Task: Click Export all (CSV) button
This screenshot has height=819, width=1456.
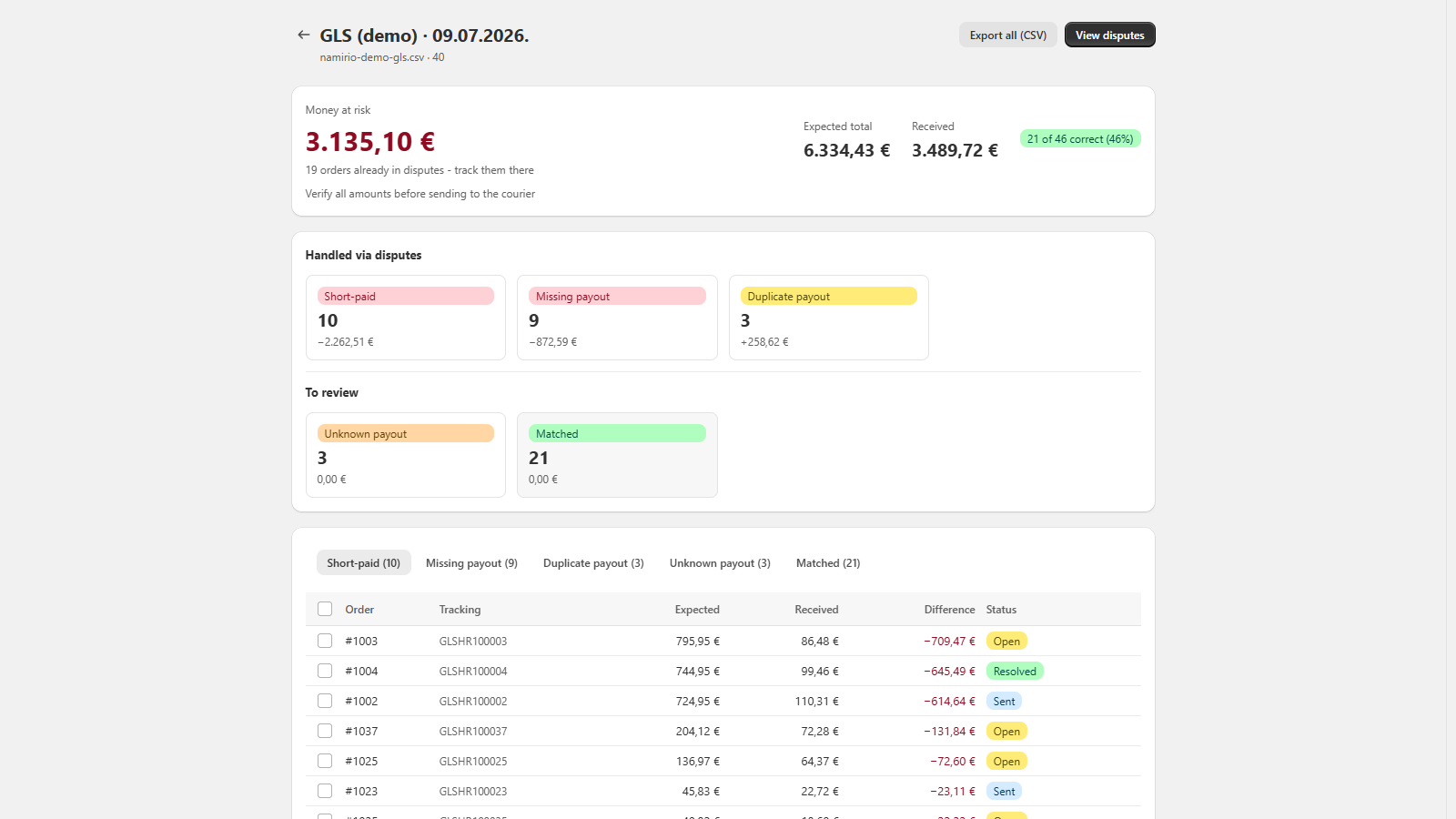Action: coord(1007,35)
